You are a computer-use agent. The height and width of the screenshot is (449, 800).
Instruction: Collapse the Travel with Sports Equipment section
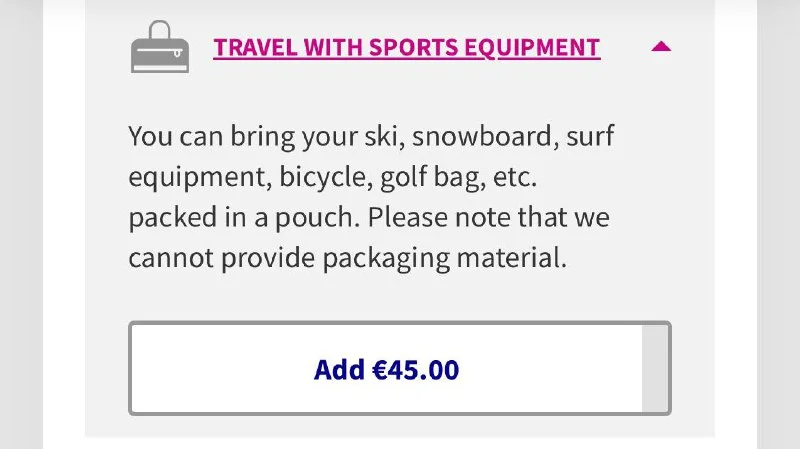(x=661, y=46)
